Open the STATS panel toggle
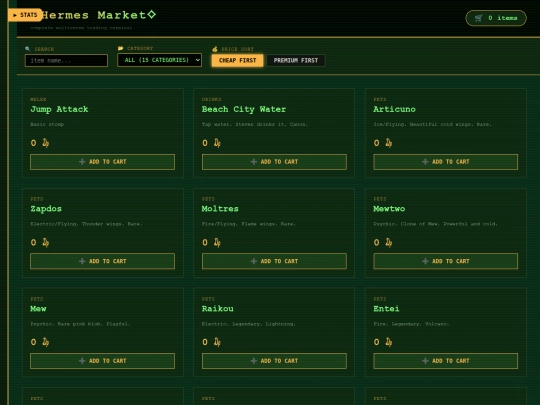Screen dimensions: 540x405 pyautogui.click(x=25, y=15)
